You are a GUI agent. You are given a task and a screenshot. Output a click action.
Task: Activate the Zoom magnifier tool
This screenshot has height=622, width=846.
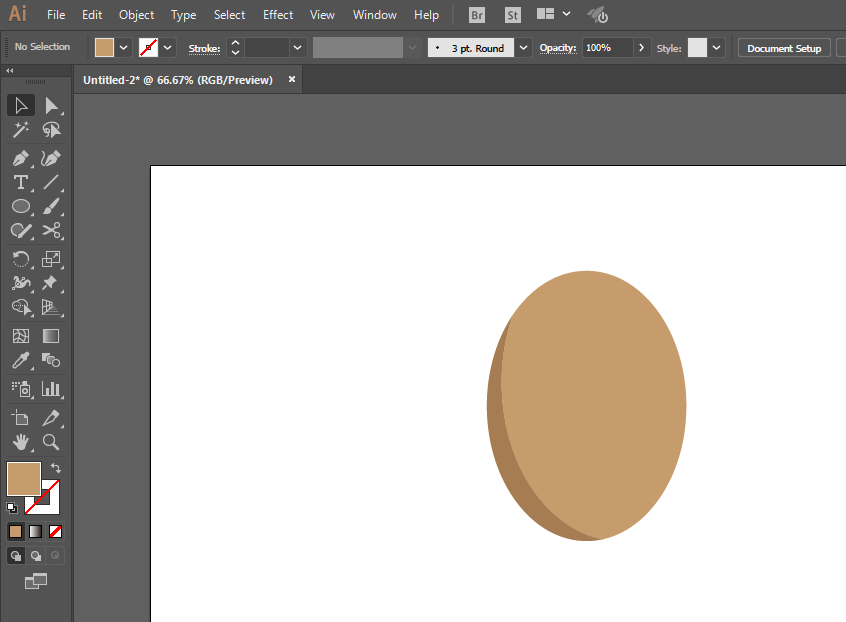coord(51,442)
